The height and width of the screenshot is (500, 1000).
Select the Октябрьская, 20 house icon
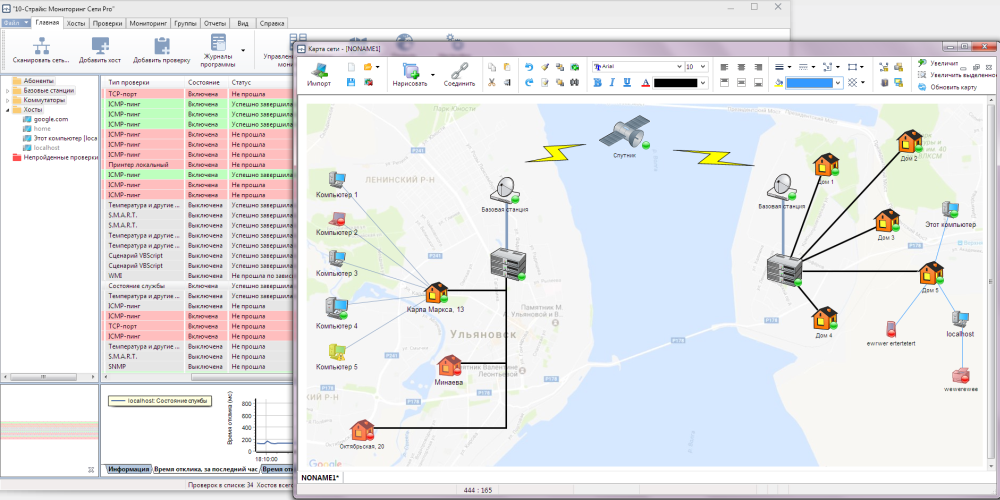pyautogui.click(x=362, y=430)
